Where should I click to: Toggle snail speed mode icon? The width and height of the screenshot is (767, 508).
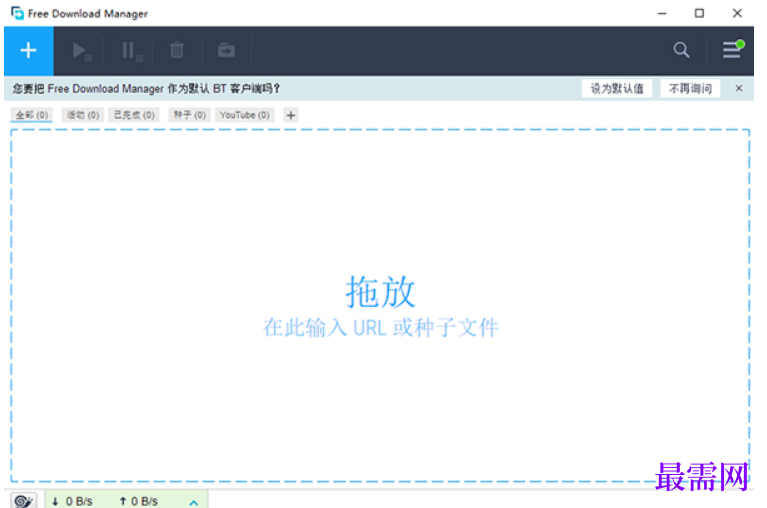click(x=23, y=501)
